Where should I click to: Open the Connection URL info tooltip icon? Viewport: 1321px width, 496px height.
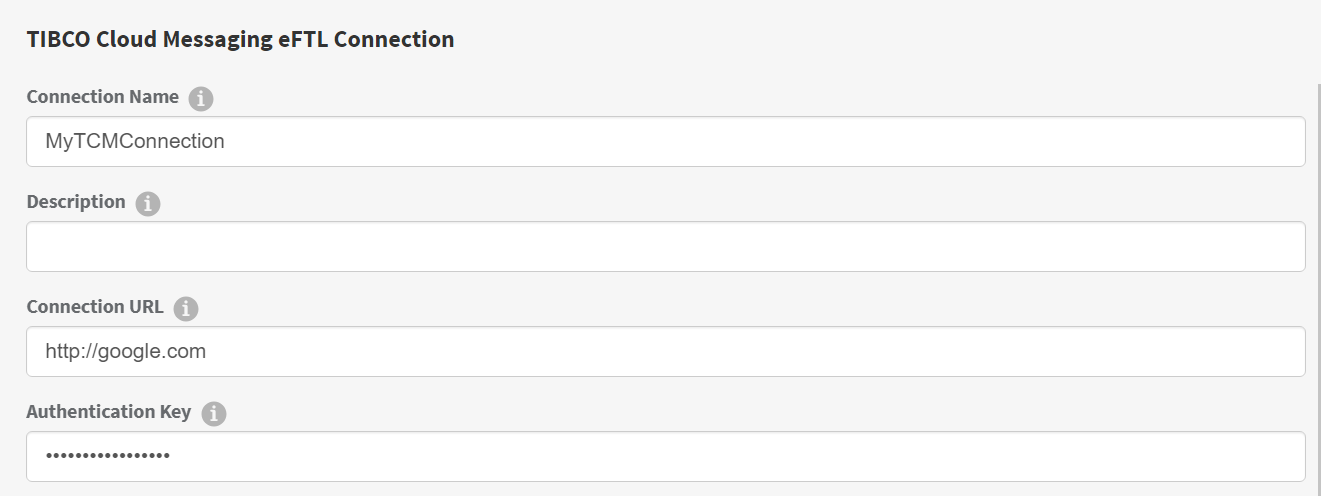tap(185, 308)
